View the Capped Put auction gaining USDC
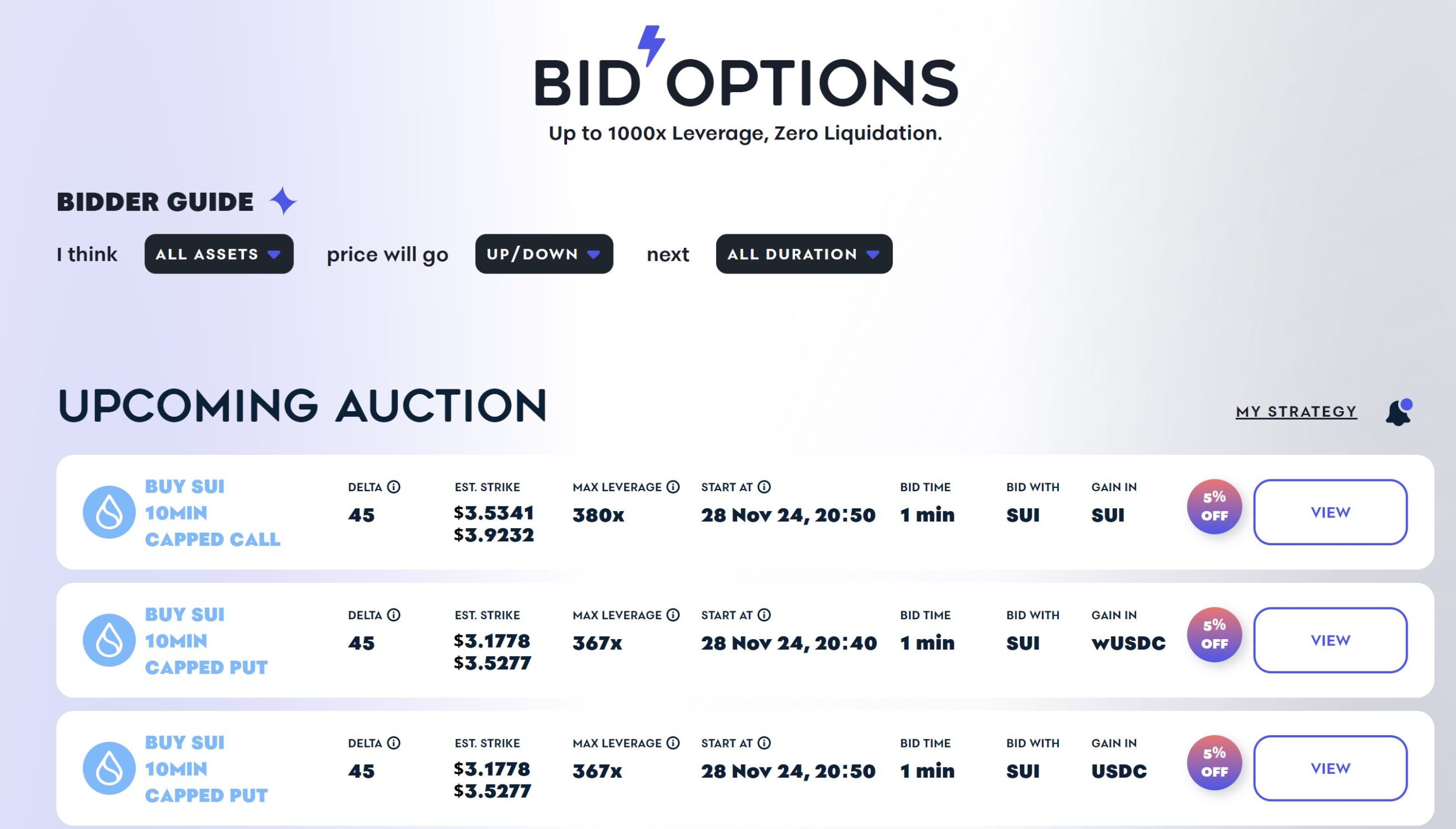Image resolution: width=1456 pixels, height=829 pixels. 1330,769
